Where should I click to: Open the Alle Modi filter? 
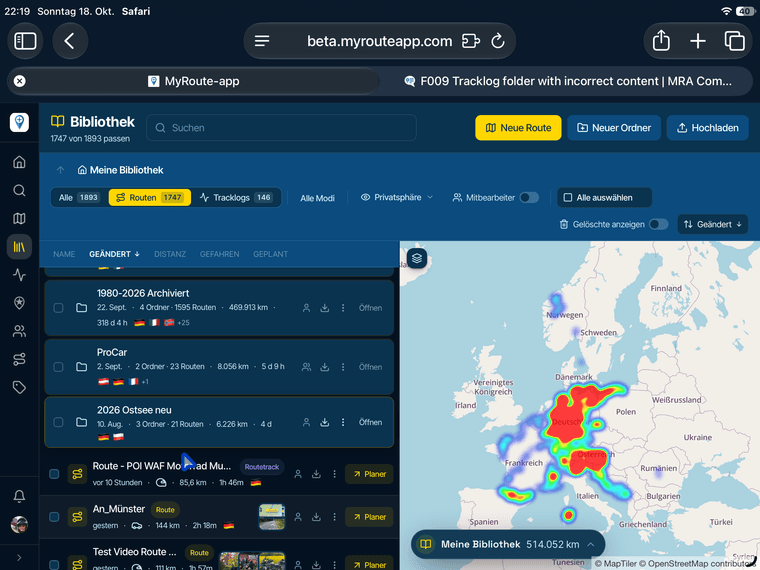[317, 198]
